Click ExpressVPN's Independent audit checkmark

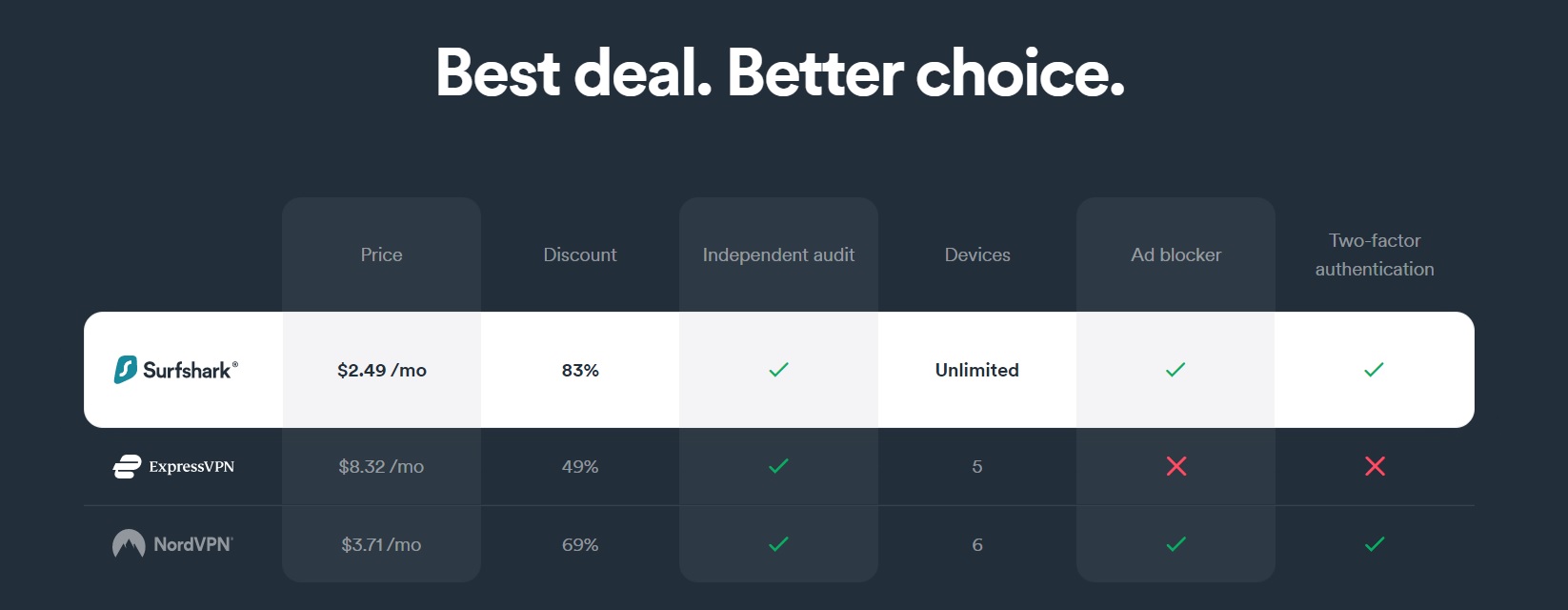778,466
